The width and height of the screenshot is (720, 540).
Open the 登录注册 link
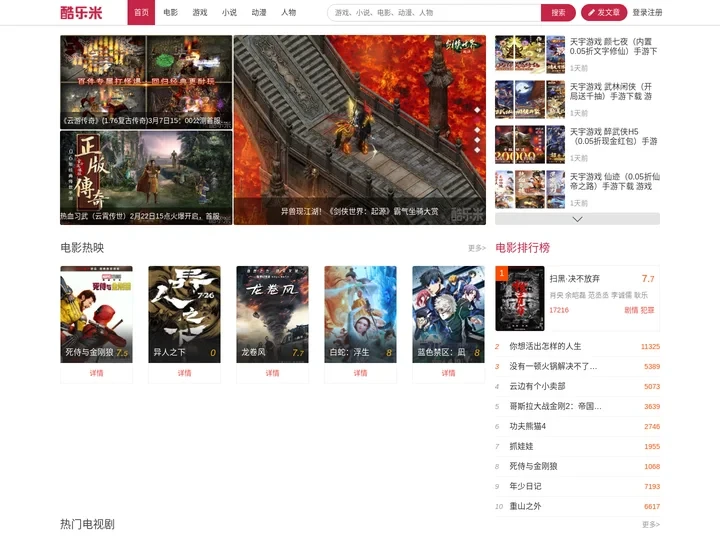click(x=647, y=13)
